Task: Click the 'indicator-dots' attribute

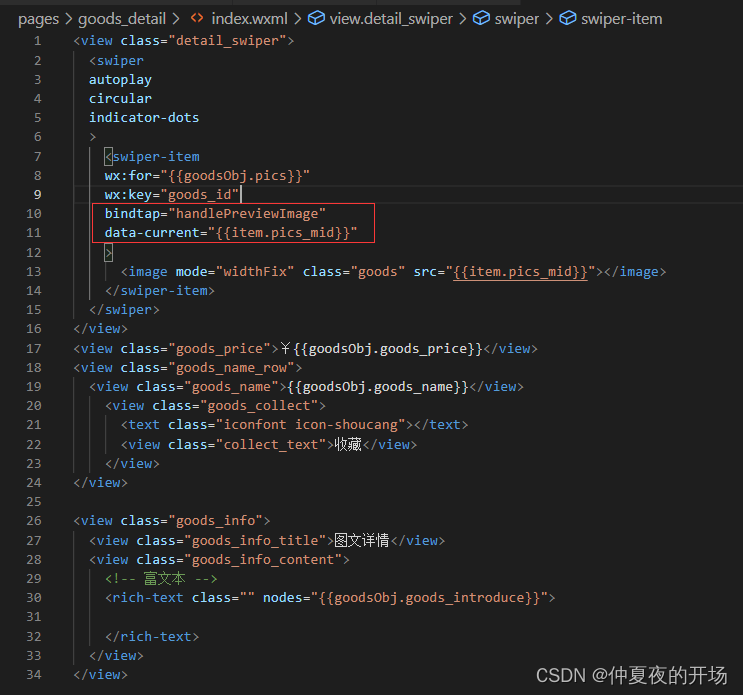Action: [144, 117]
